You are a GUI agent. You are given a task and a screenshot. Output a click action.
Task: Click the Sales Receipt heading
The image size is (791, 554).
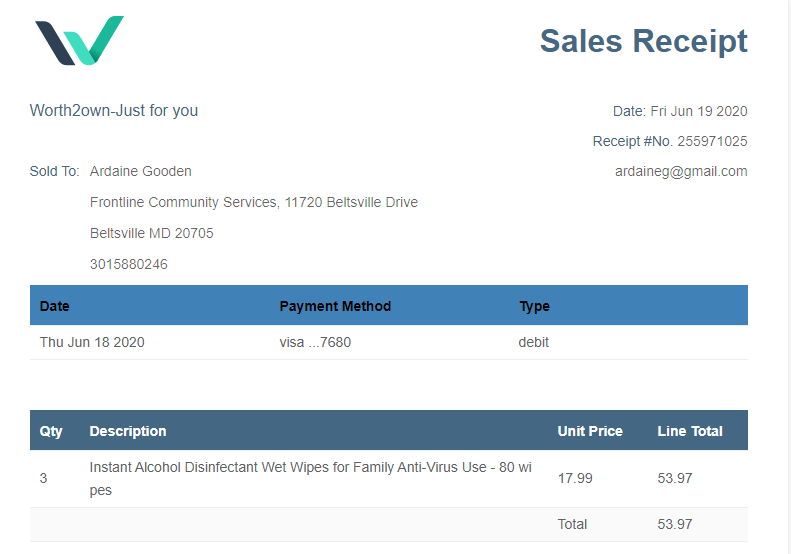643,41
